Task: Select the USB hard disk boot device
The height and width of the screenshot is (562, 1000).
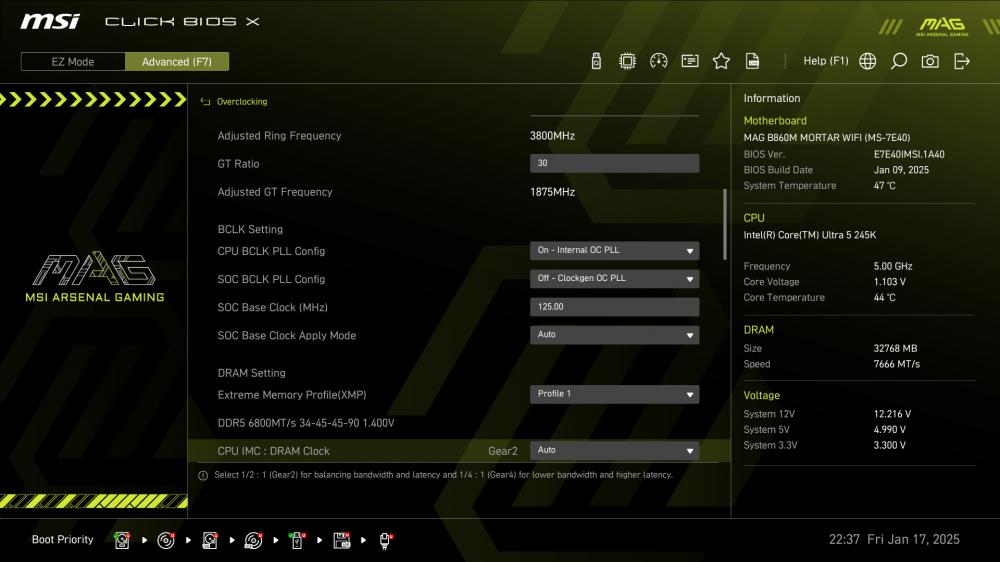Action: 210,540
